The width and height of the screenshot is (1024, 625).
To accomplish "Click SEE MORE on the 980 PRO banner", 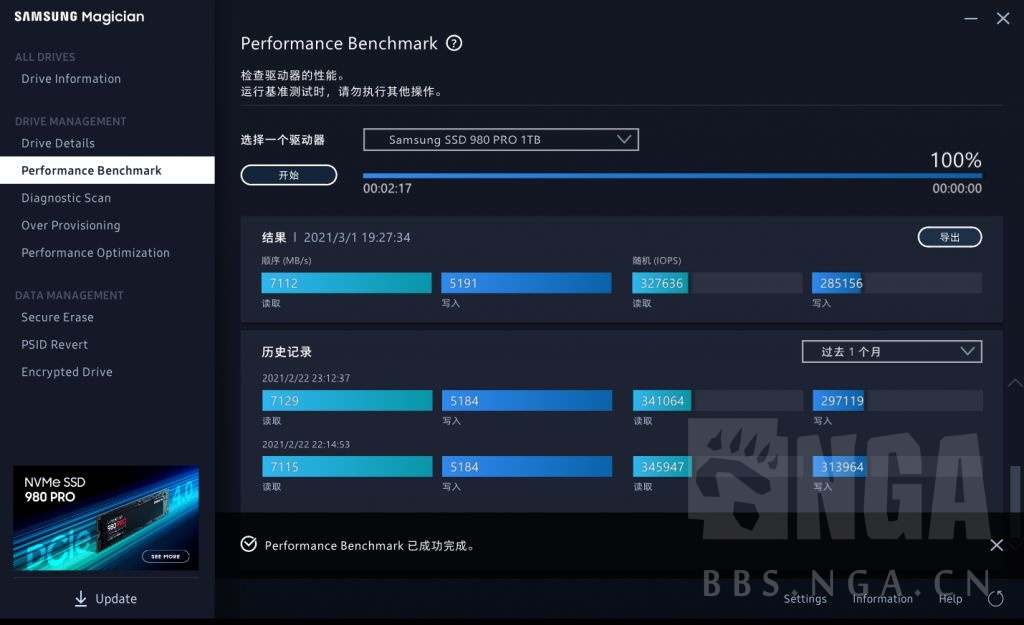I will click(x=165, y=556).
